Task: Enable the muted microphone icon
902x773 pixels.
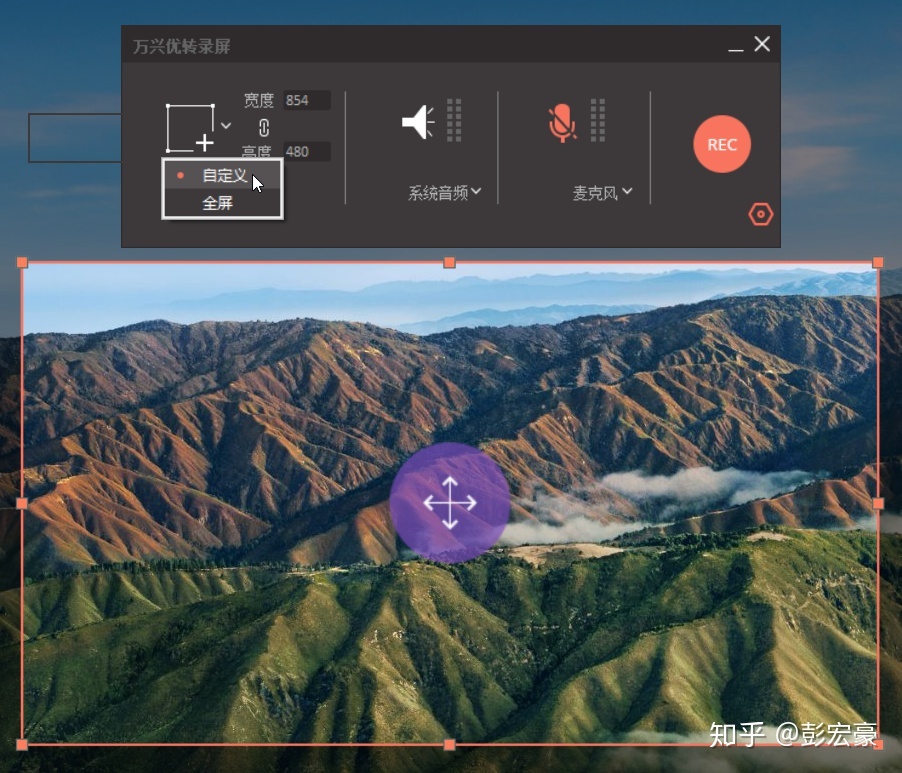Action: tap(561, 123)
